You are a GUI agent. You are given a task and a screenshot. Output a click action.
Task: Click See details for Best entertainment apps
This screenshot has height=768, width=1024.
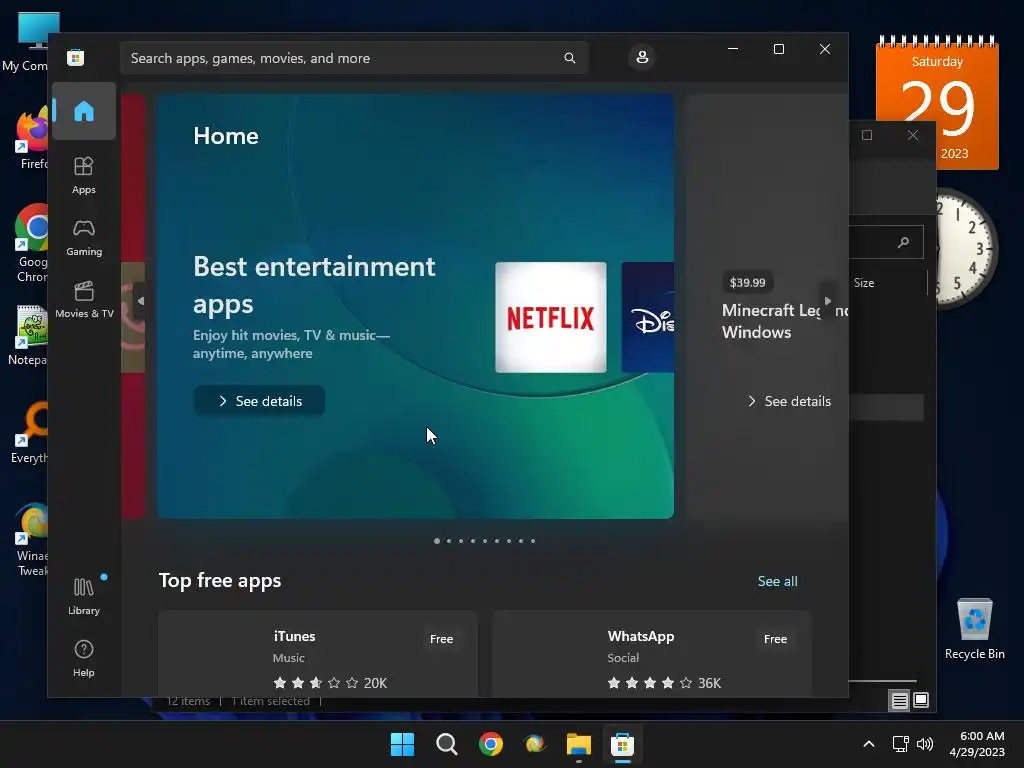(x=259, y=401)
